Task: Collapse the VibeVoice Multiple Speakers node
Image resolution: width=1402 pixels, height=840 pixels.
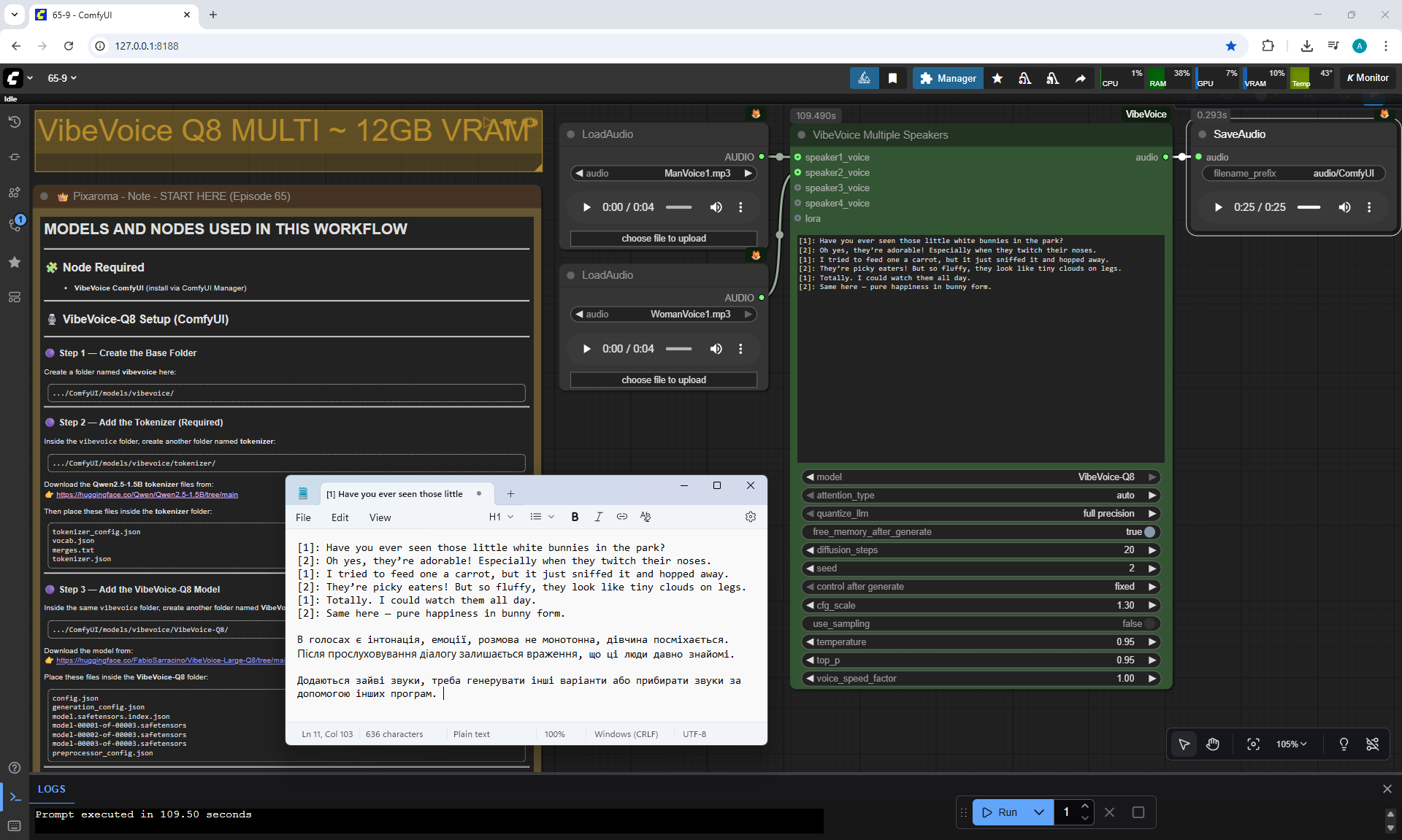Action: 802,135
